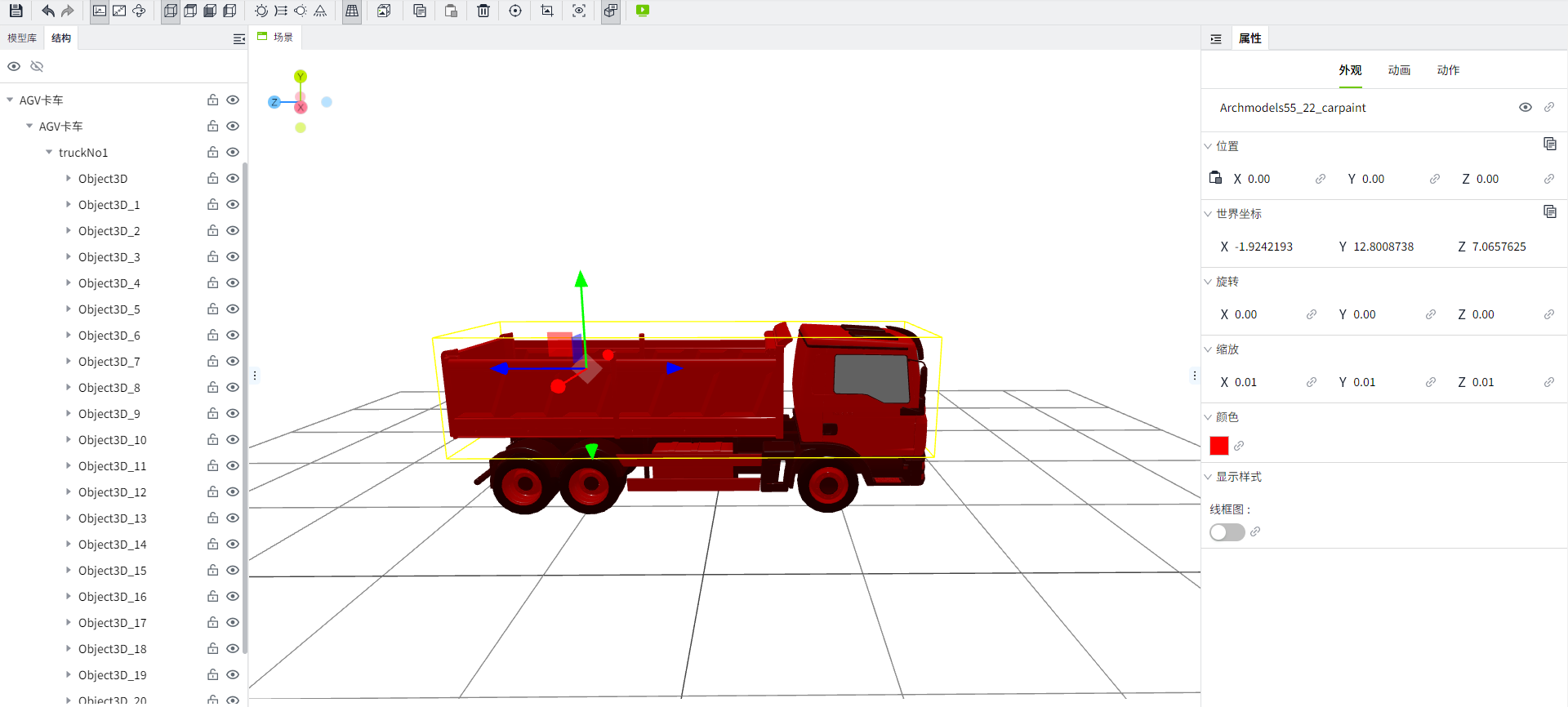Viewport: 1568px width, 707px height.
Task: Click the copy icon beside world coordinates
Action: click(x=1549, y=212)
